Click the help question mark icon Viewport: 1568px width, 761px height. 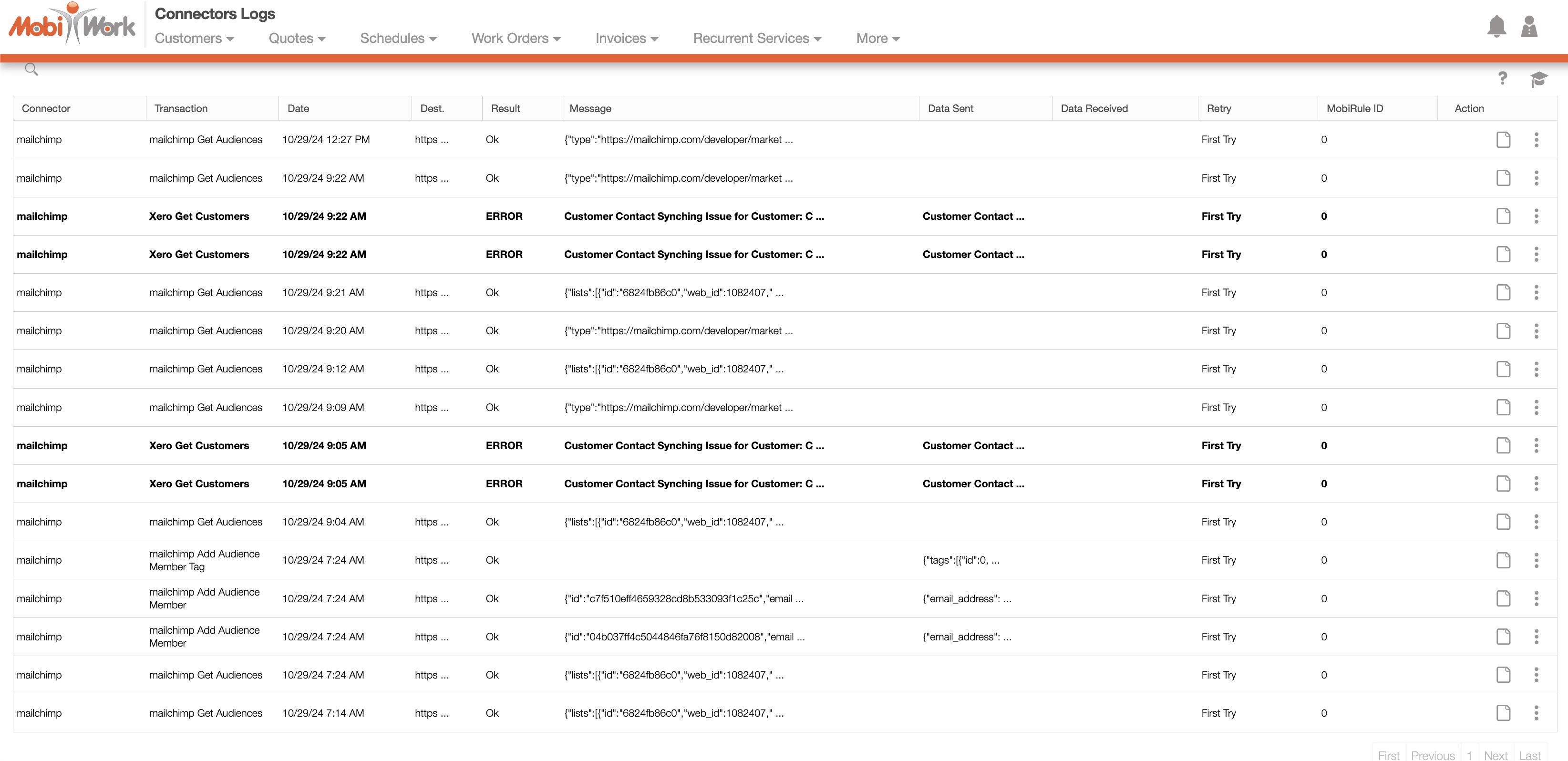(1502, 78)
